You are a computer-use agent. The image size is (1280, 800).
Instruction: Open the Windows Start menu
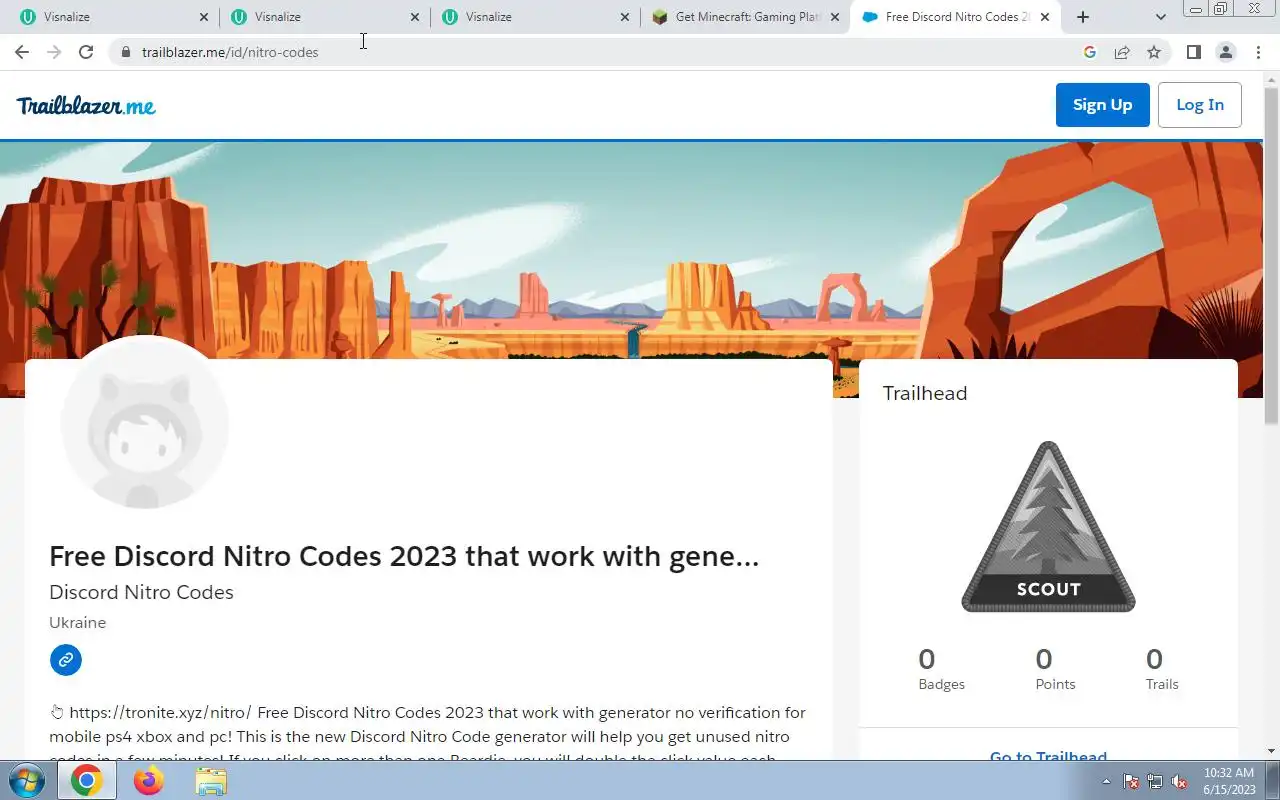[27, 780]
